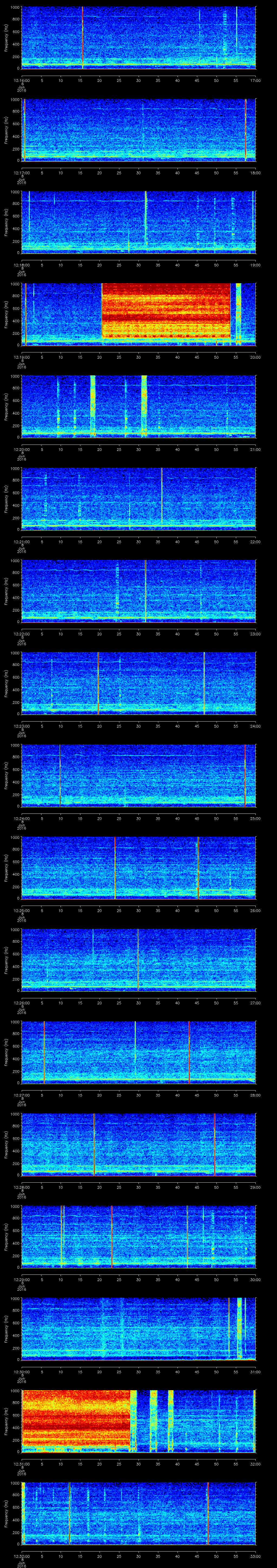Image resolution: width=277 pixels, height=1568 pixels.
Task: Click the red broadband noise region in the 12:31 panel
Action: (76, 1419)
